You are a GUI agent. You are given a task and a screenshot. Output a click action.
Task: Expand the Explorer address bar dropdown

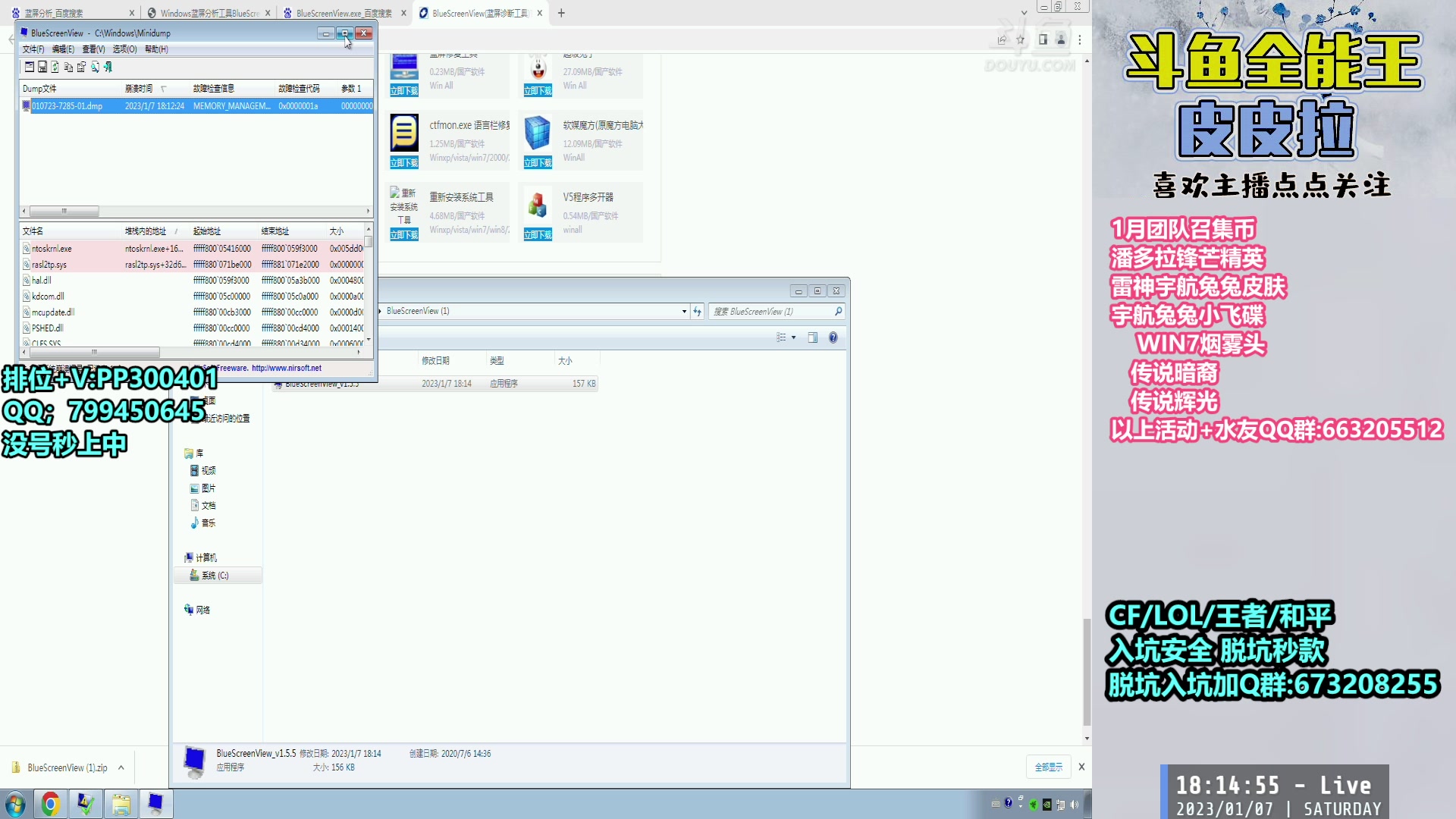click(684, 311)
